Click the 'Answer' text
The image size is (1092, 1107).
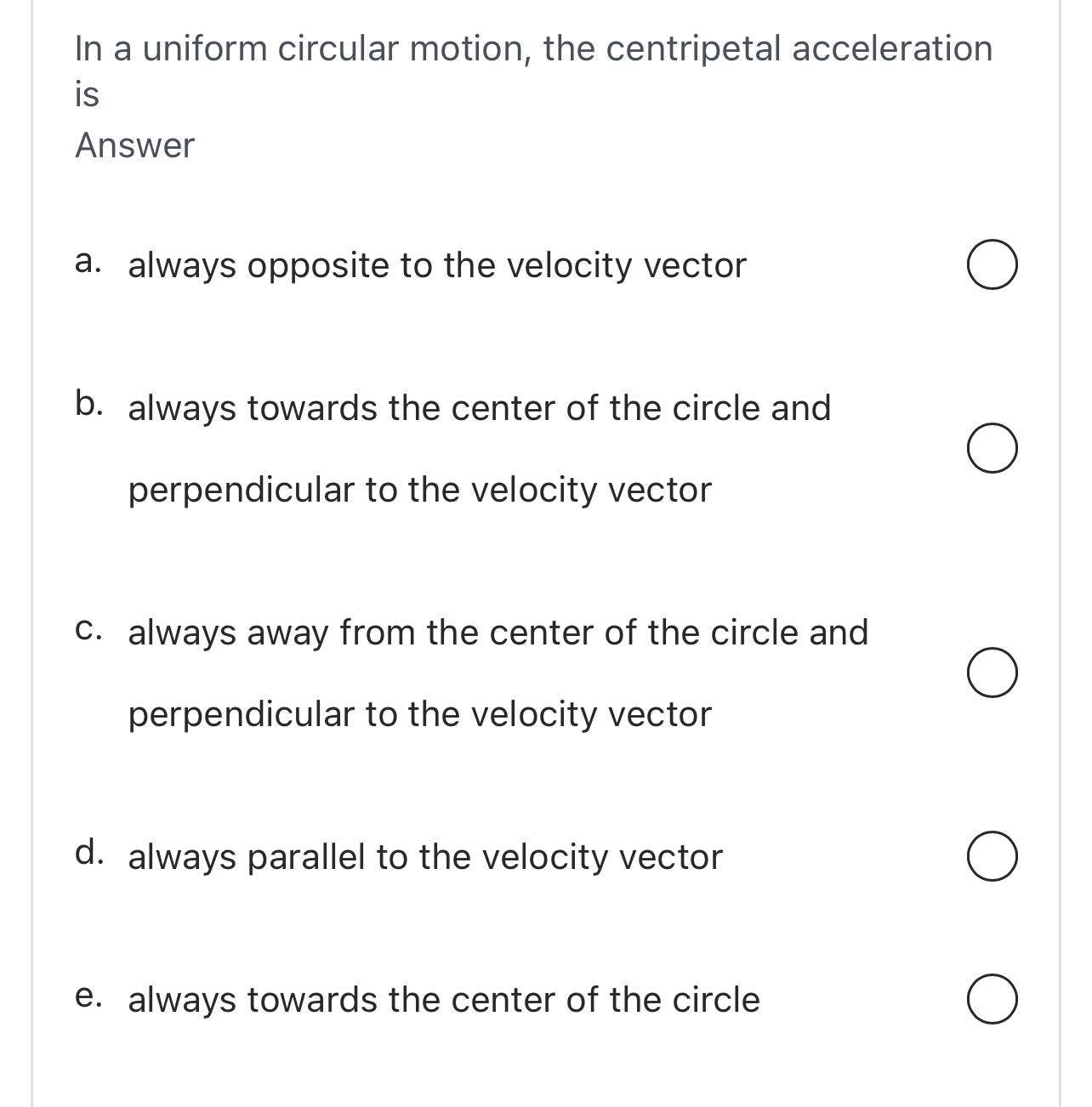[x=134, y=145]
